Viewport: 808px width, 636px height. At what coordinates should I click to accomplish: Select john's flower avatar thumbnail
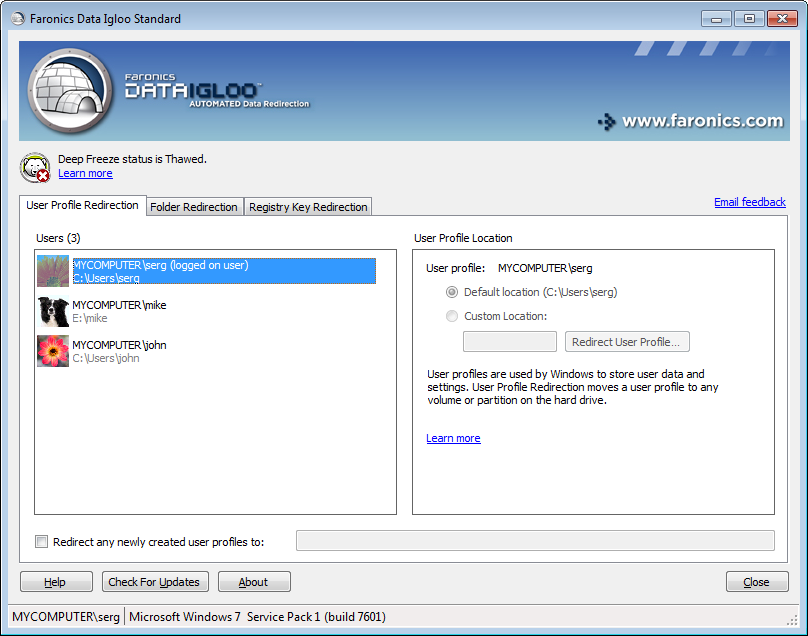(53, 351)
